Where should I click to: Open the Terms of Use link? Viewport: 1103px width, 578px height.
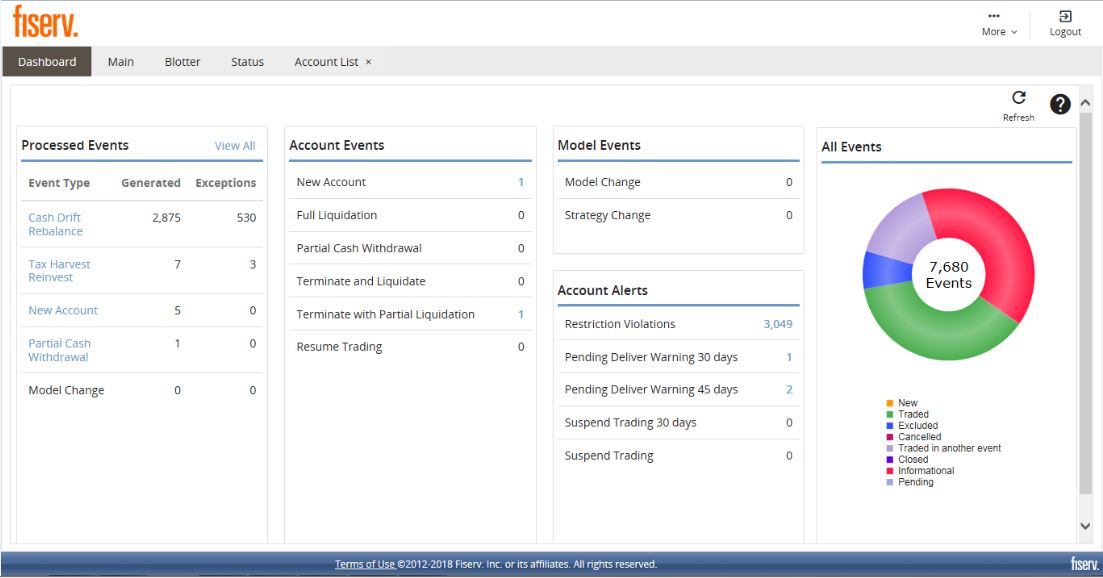[364, 564]
